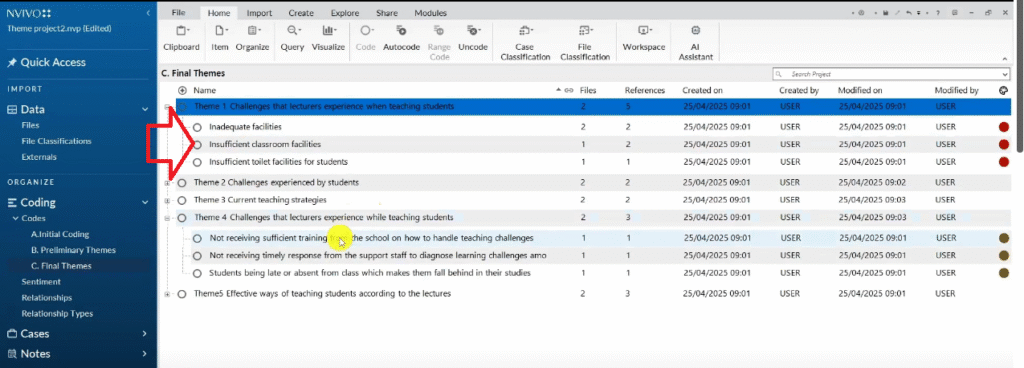This screenshot has width=1024, height=368.
Task: Expand the Theme5 node
Action: pos(168,295)
